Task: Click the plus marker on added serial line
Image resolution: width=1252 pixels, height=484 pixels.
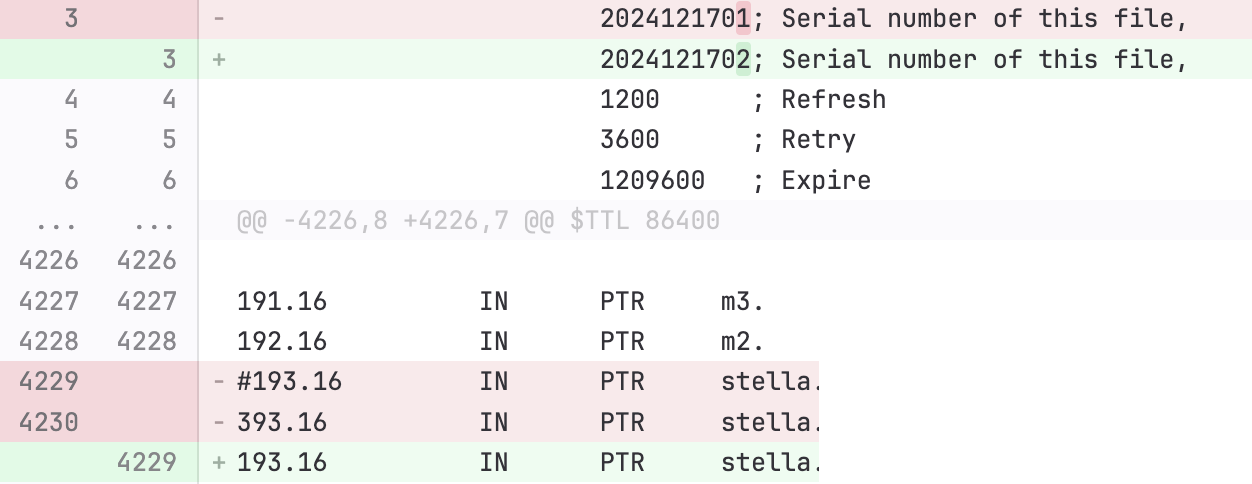Action: [219, 60]
